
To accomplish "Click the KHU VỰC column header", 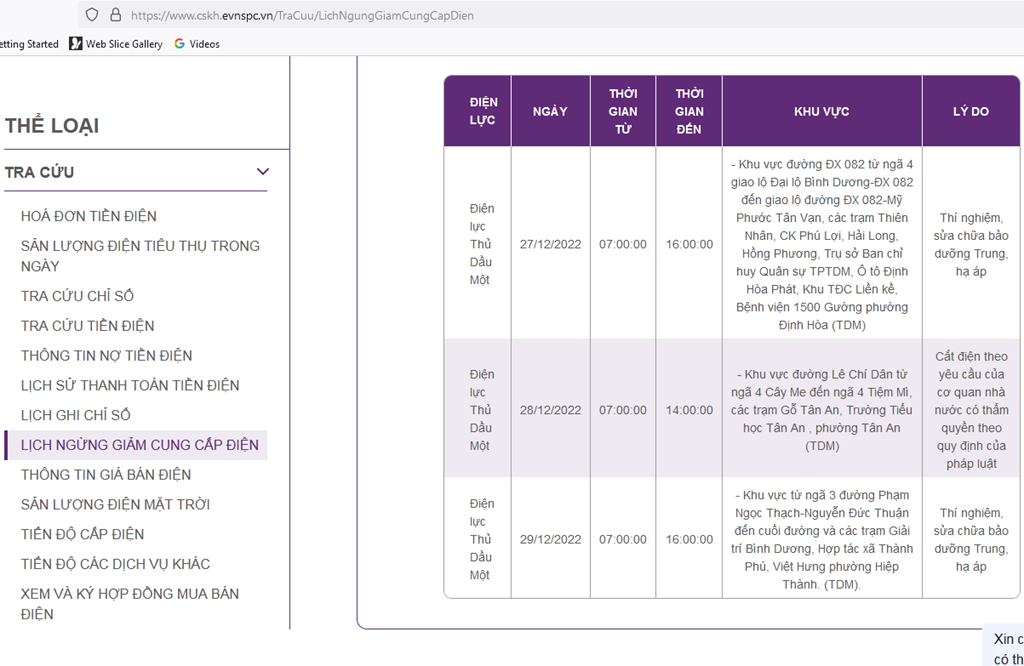I will point(822,111).
